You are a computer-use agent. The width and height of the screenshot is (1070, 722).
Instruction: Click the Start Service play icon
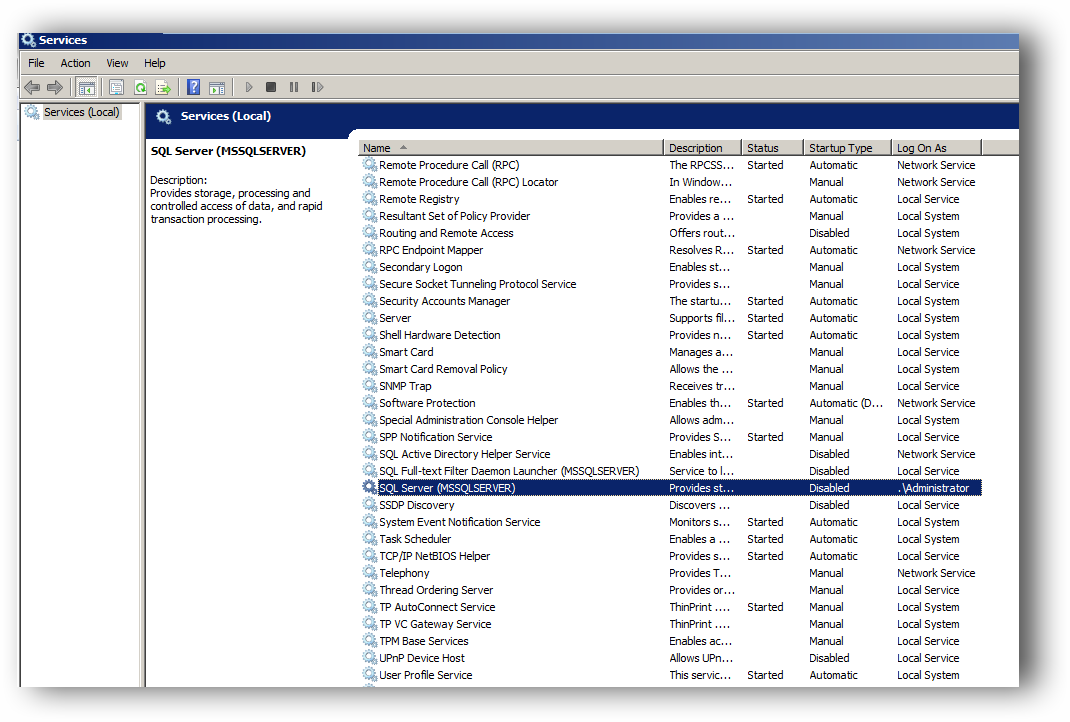pos(249,87)
